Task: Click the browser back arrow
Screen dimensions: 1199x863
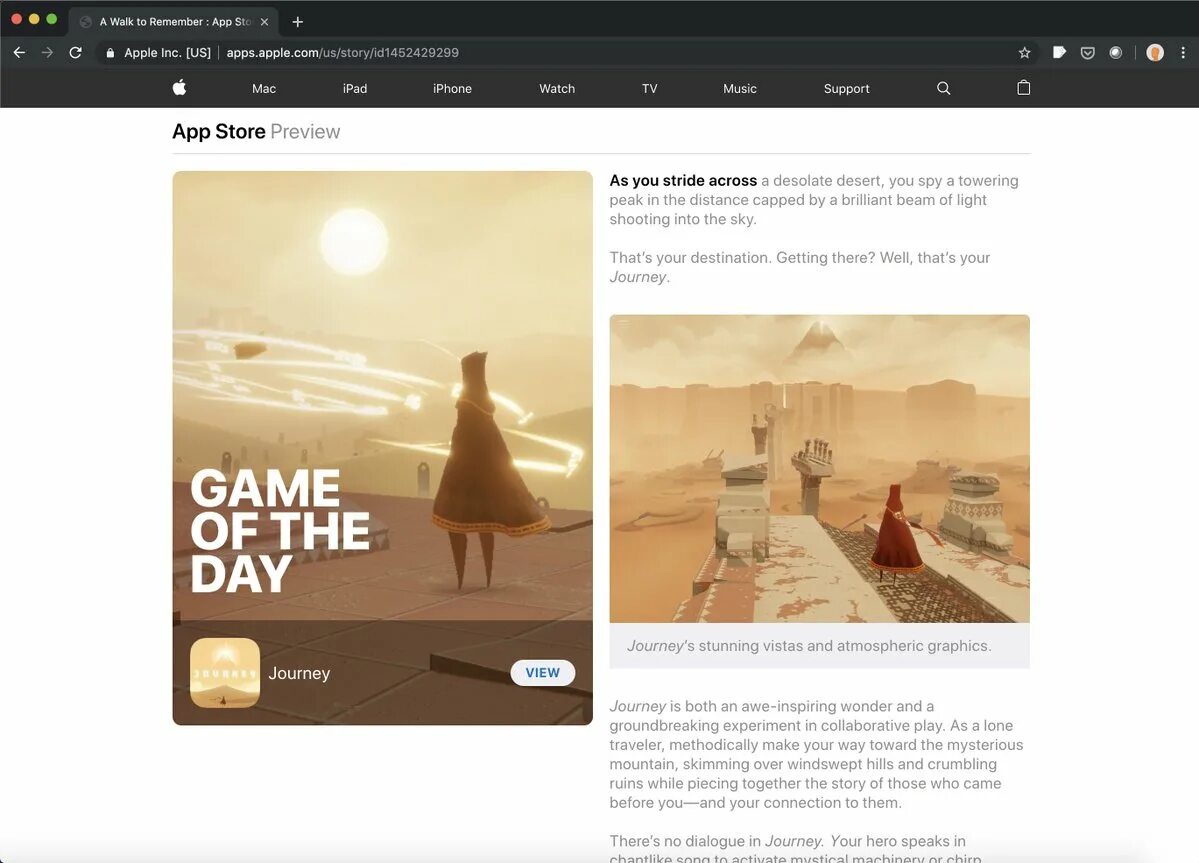Action: [x=19, y=53]
